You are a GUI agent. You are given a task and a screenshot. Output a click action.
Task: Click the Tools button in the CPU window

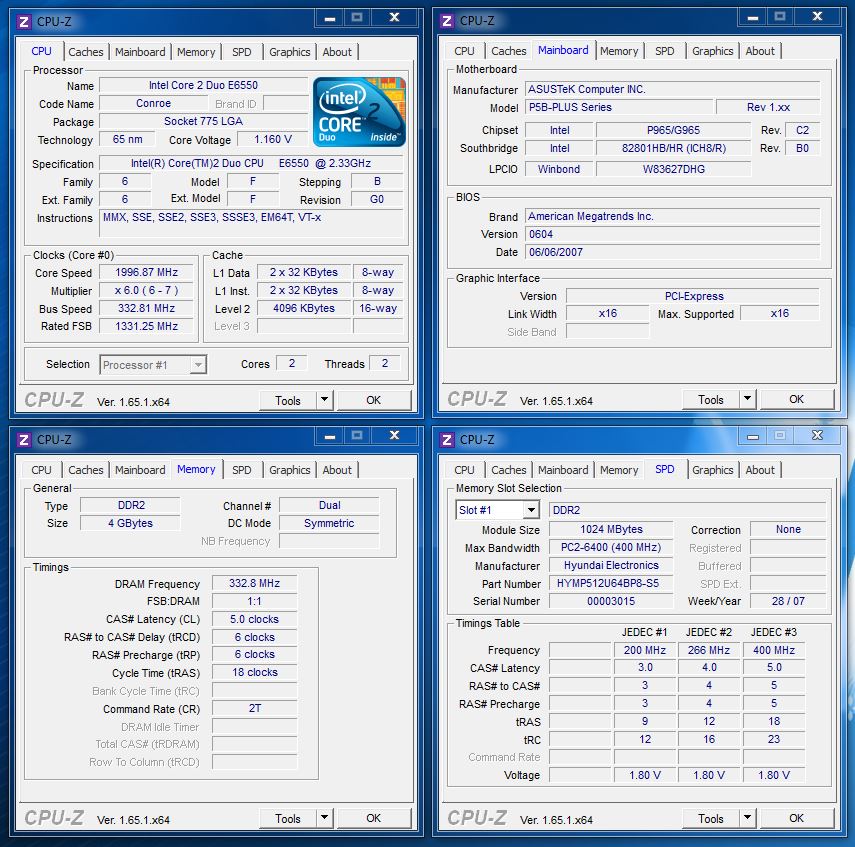288,400
